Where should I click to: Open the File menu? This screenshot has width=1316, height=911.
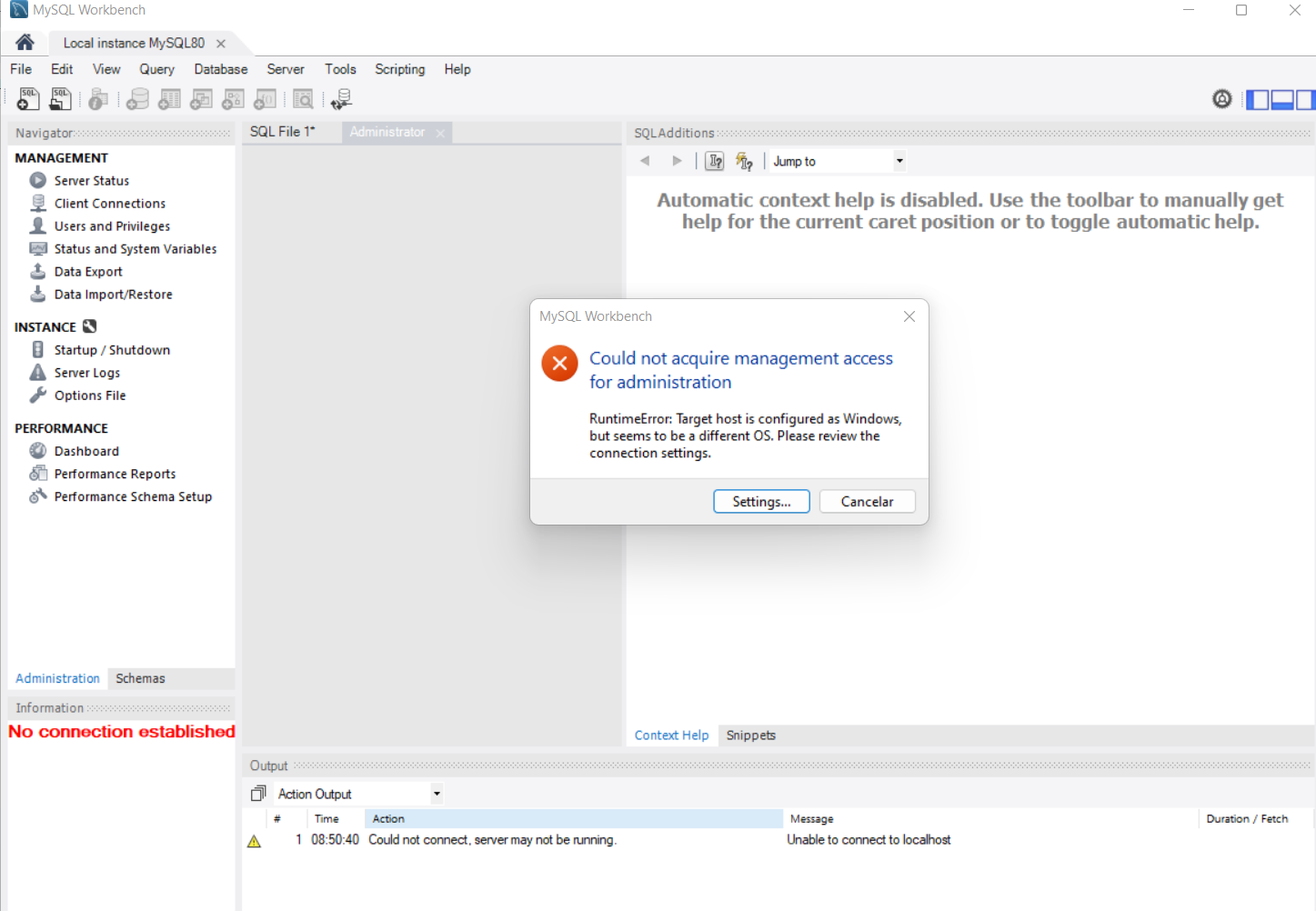21,69
